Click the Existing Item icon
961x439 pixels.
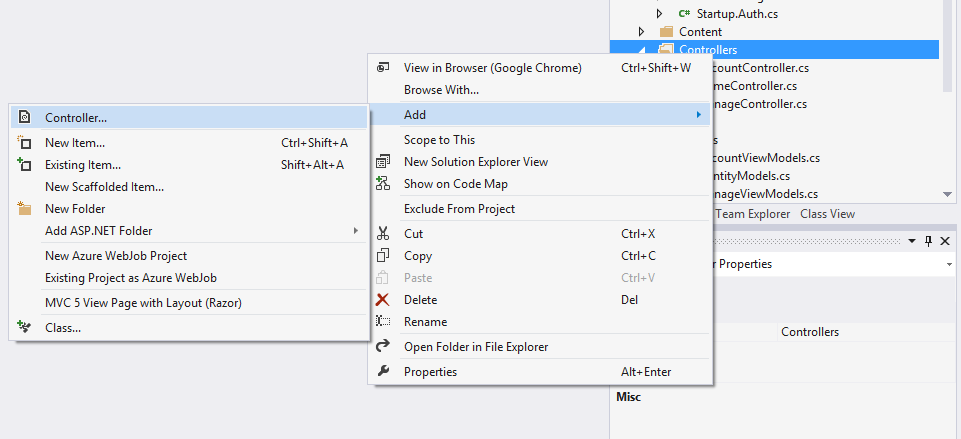(25, 165)
